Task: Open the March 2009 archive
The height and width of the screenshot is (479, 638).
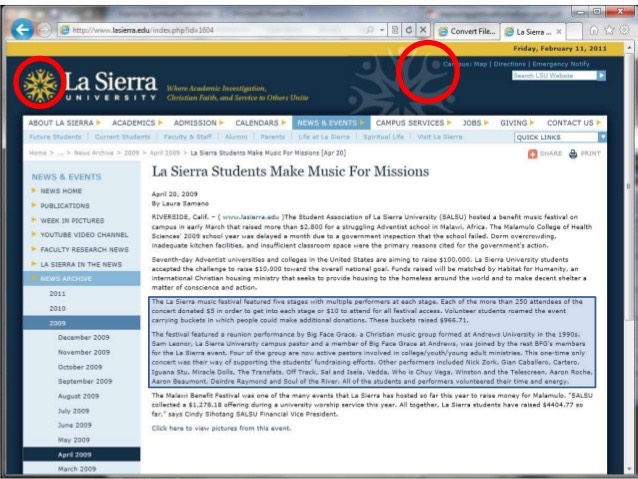Action: click(77, 469)
